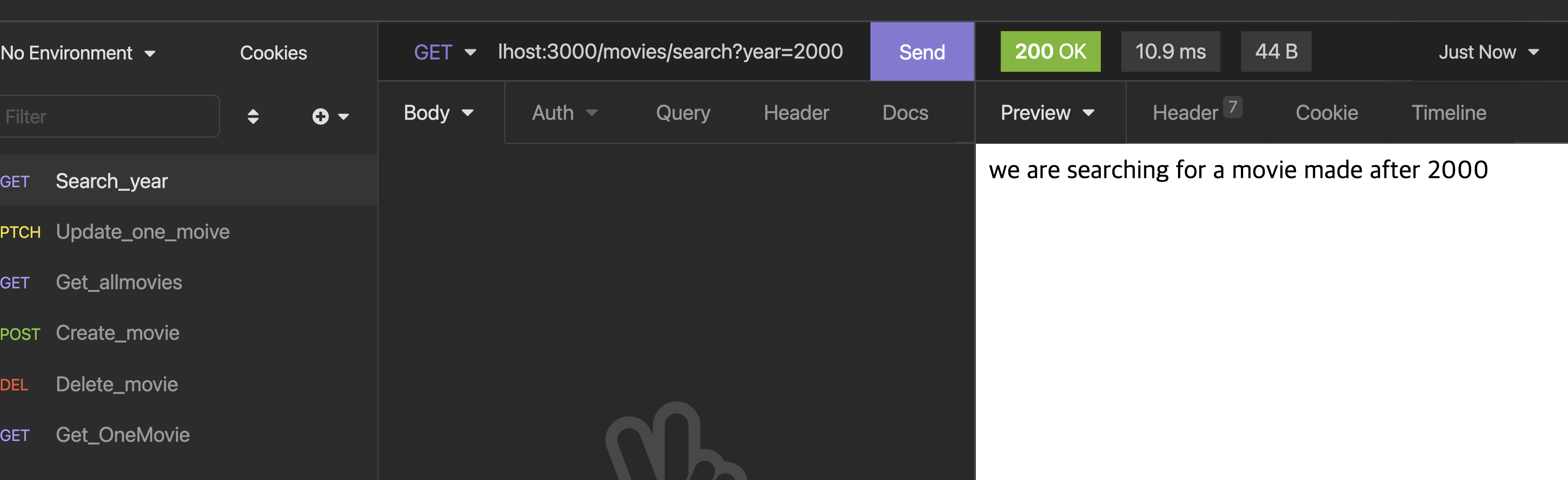View response Header tab with 7 badge
The width and height of the screenshot is (1568, 480).
click(1195, 113)
